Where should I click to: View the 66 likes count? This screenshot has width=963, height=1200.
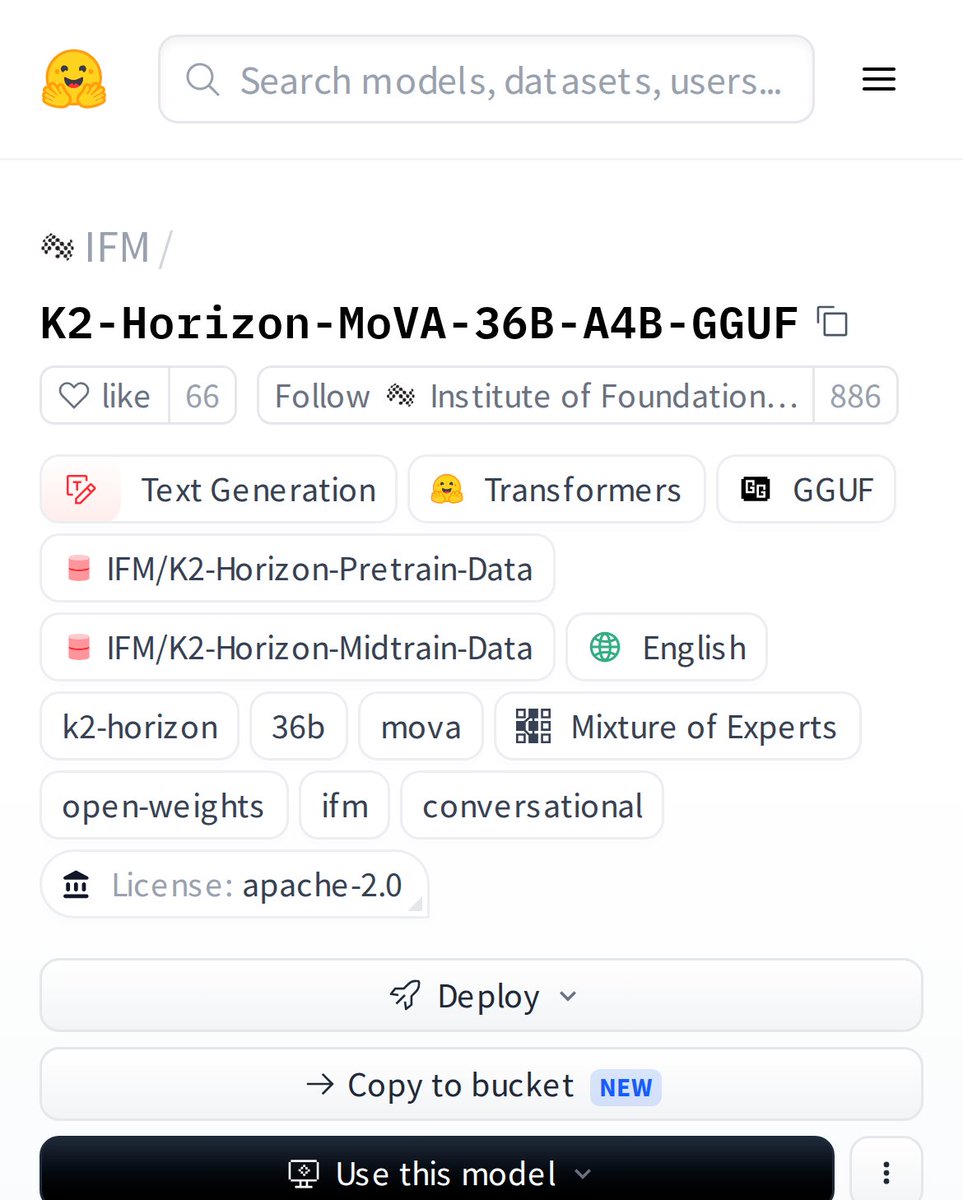202,396
